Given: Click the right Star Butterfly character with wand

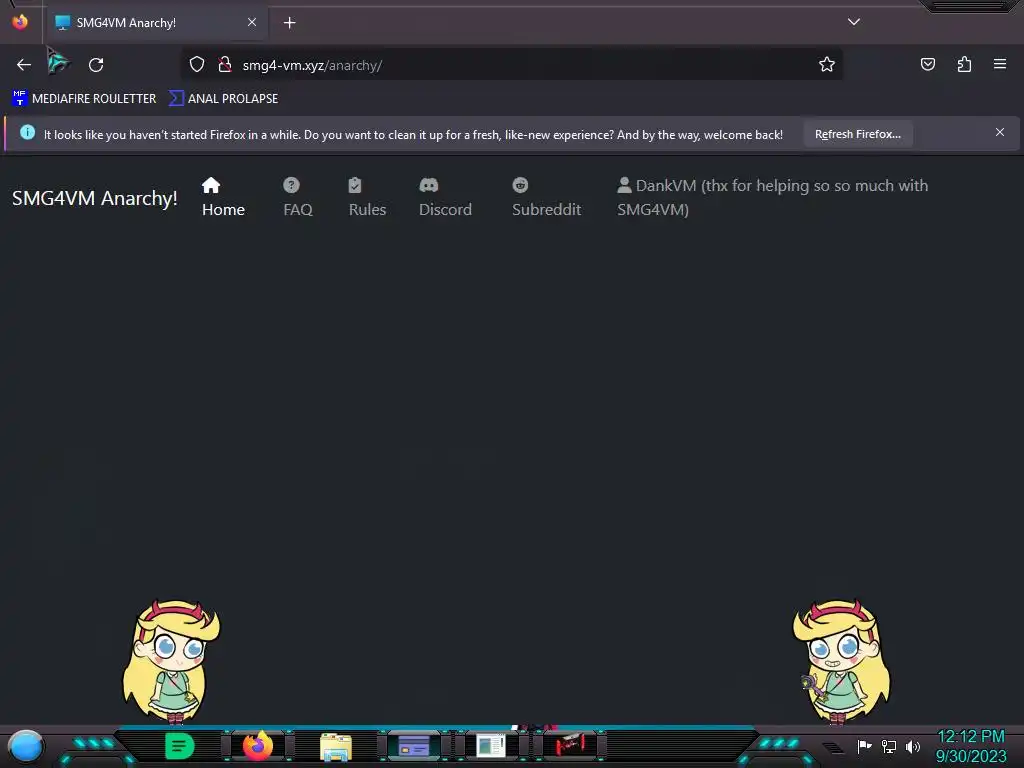Looking at the screenshot, I should pos(841,662).
